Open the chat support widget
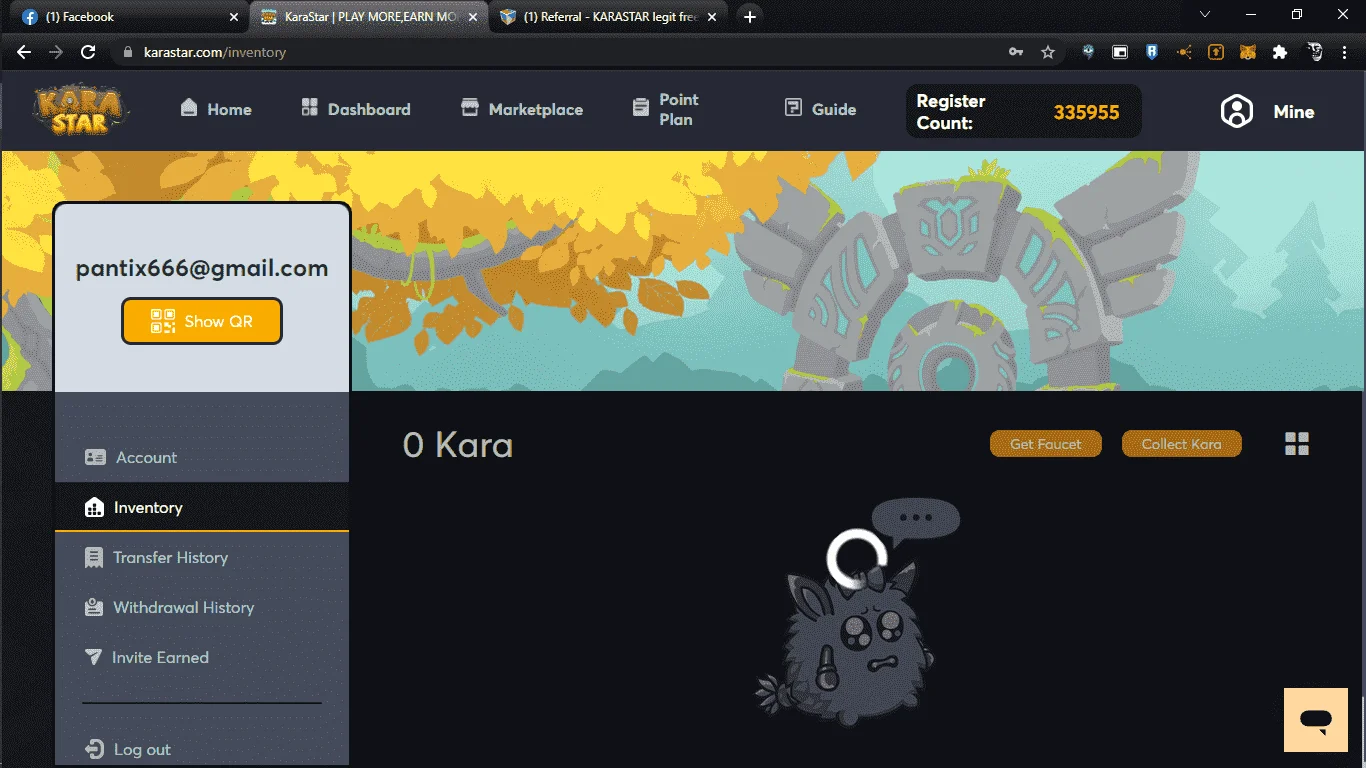The width and height of the screenshot is (1366, 768). (x=1316, y=720)
